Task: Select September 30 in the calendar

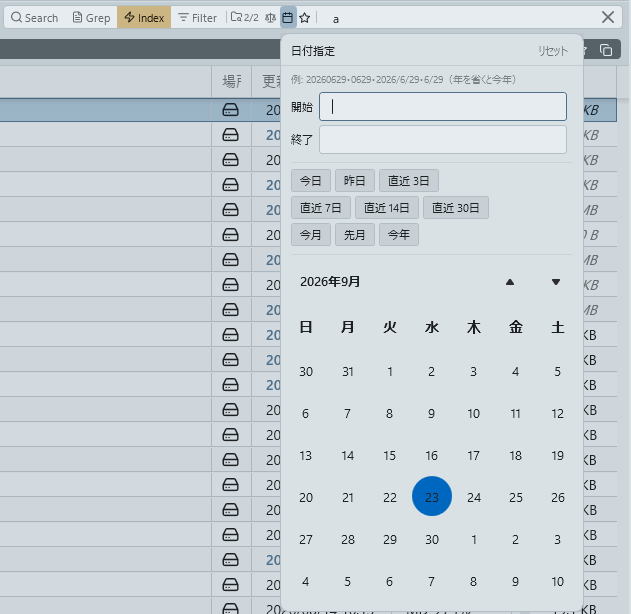Action: [x=432, y=540]
